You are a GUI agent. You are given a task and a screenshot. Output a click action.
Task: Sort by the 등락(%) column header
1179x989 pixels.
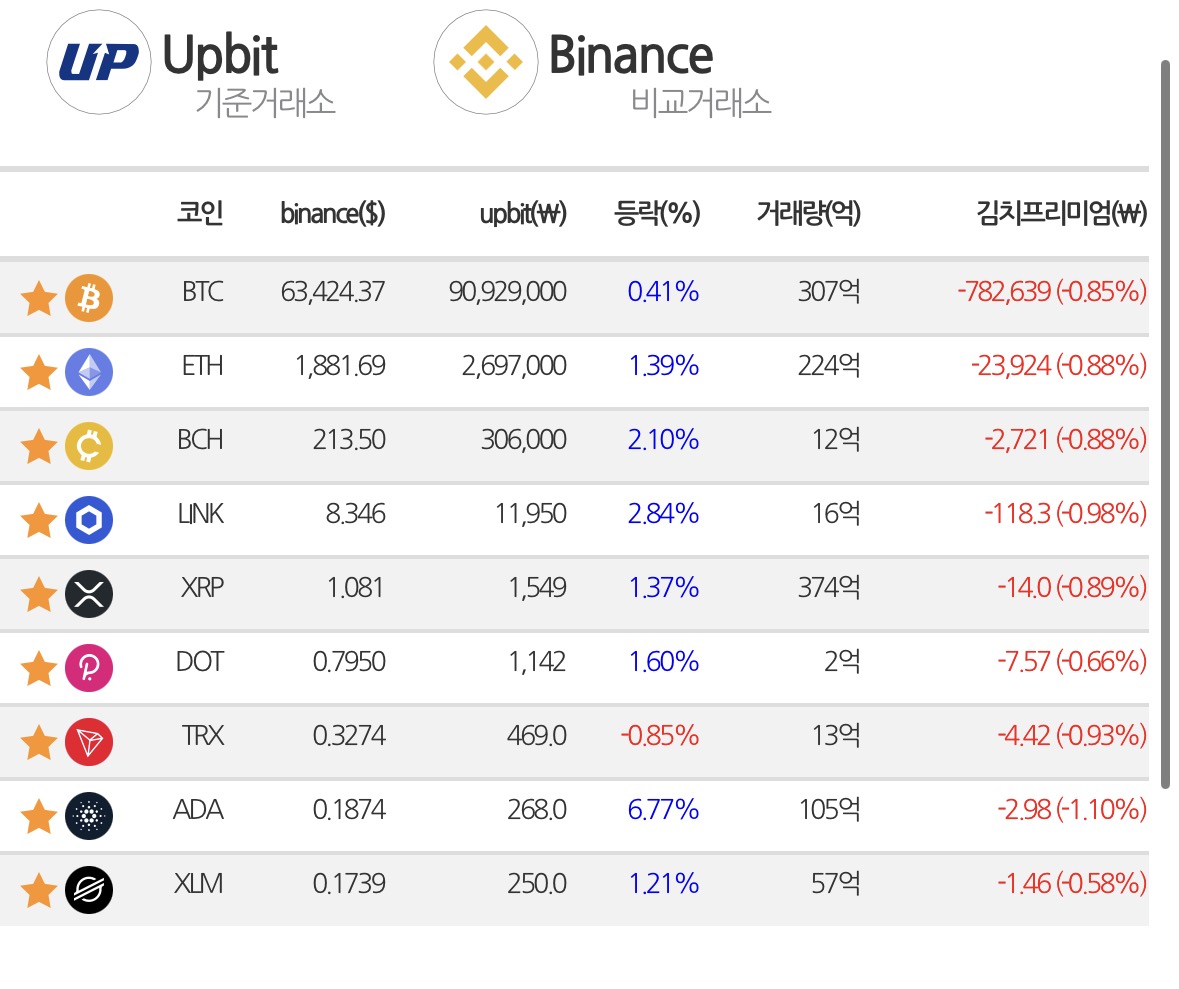[657, 213]
